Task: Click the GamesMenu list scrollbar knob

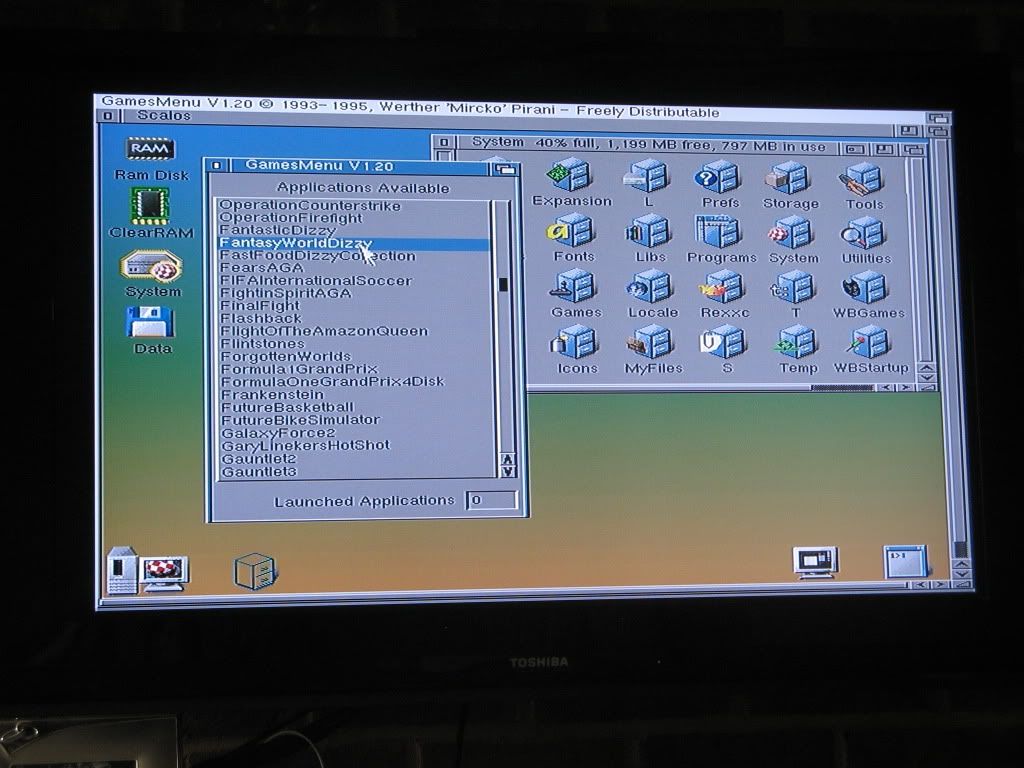Action: coord(503,285)
